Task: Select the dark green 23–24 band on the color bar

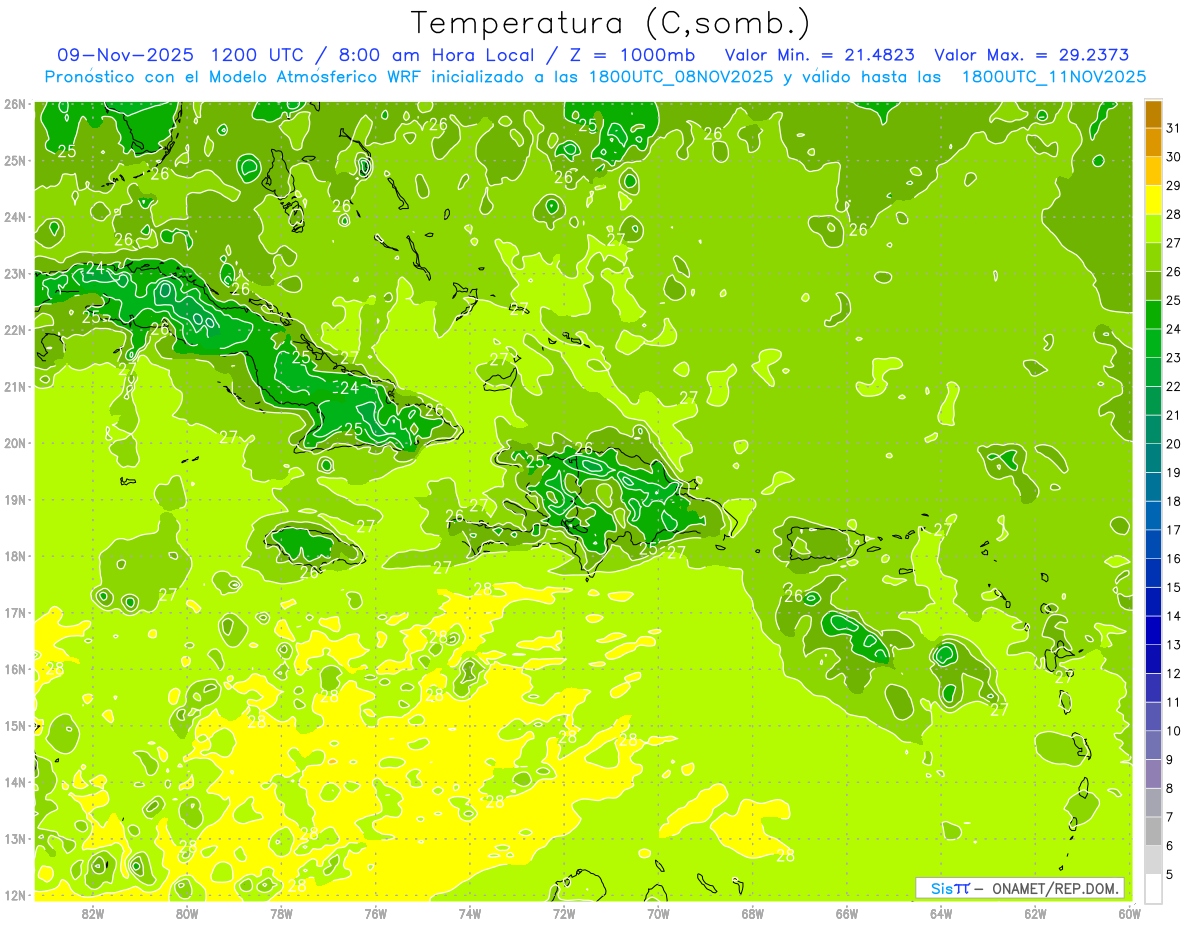Action: tap(1154, 343)
